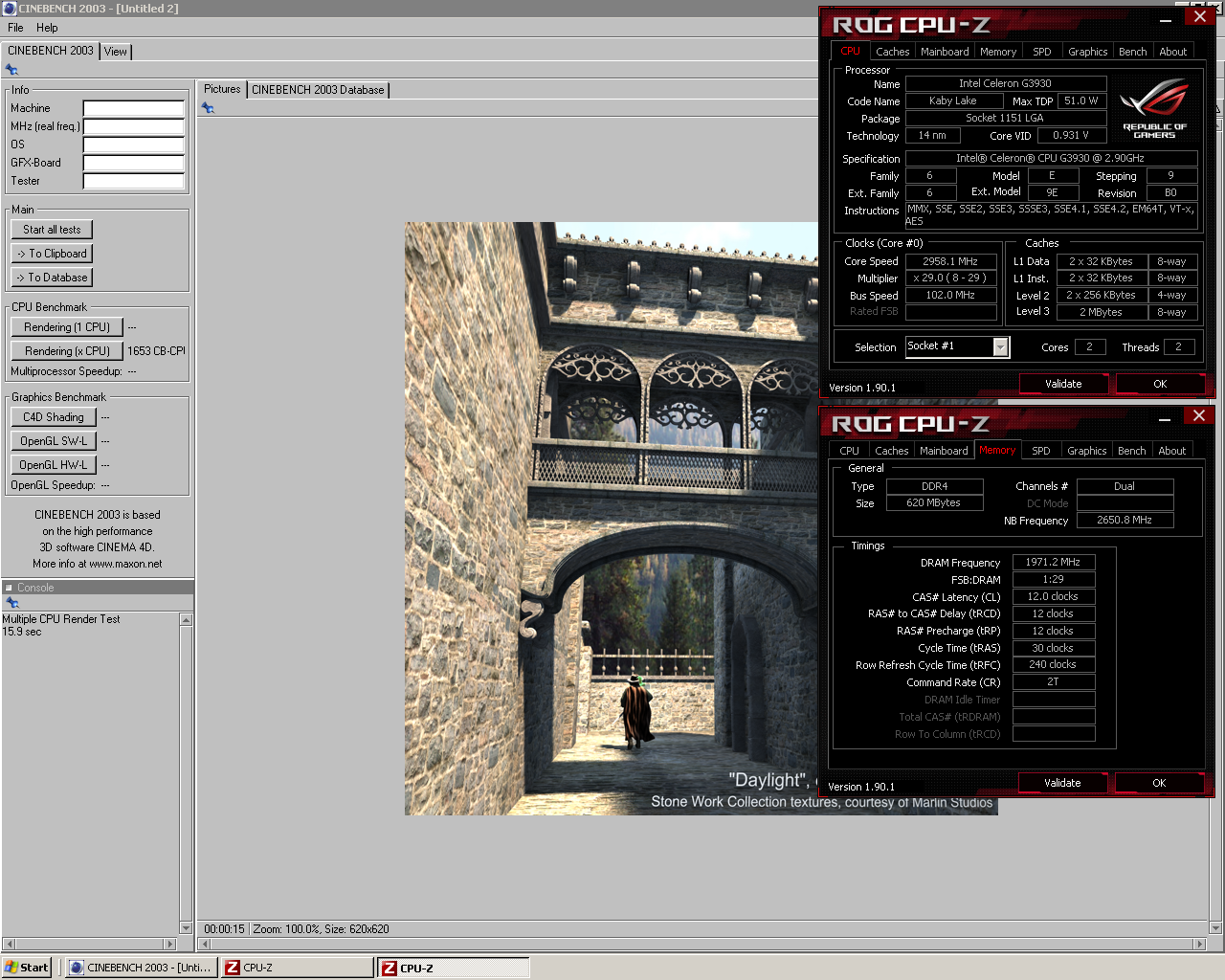Open Caches tab in lower CPU-Z window
Image resolution: width=1225 pixels, height=980 pixels.
(892, 451)
